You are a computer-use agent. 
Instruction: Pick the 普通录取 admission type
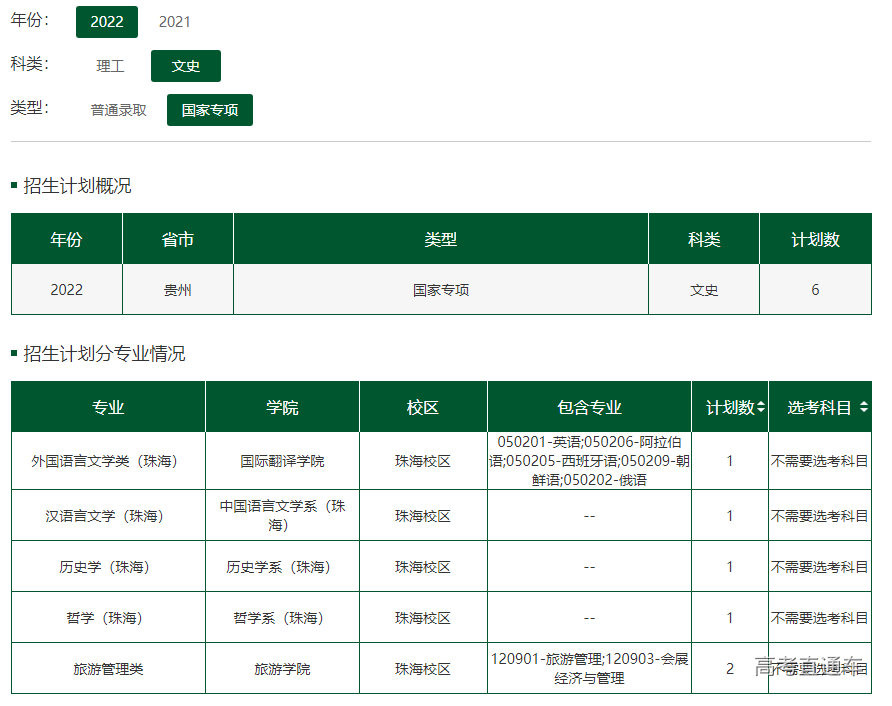coord(119,110)
